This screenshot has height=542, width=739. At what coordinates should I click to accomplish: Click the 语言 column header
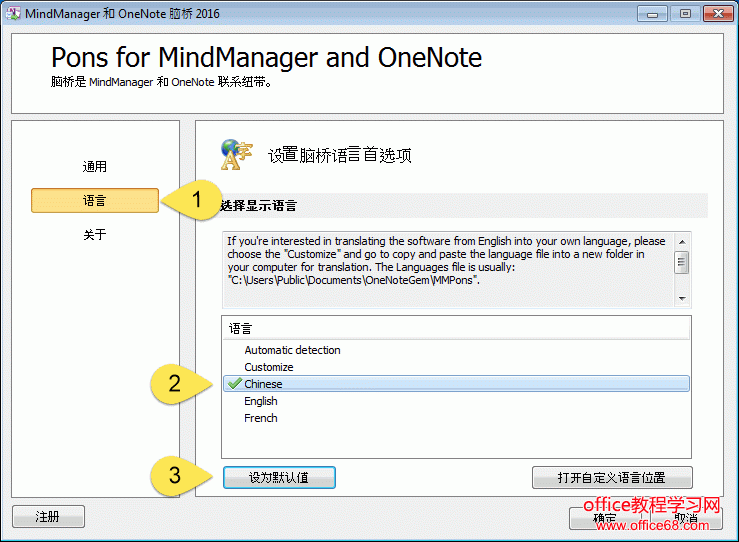(456, 328)
